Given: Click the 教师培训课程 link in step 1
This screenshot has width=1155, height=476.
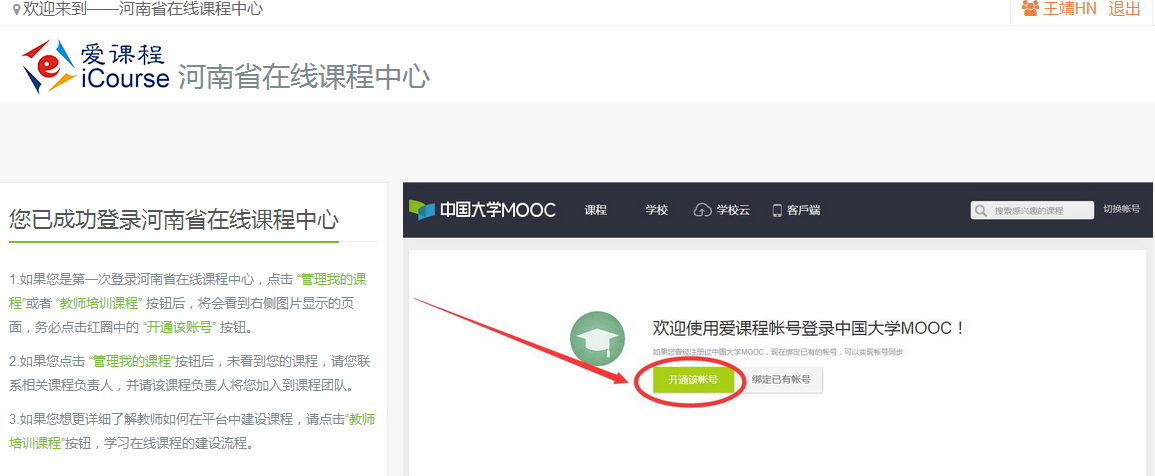Looking at the screenshot, I should pos(97,303).
